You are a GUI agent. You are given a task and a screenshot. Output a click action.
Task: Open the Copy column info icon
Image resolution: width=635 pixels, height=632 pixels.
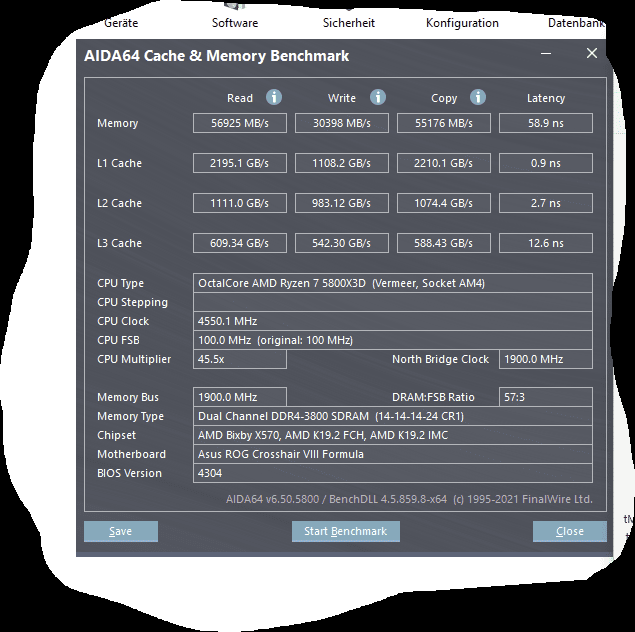click(x=478, y=97)
